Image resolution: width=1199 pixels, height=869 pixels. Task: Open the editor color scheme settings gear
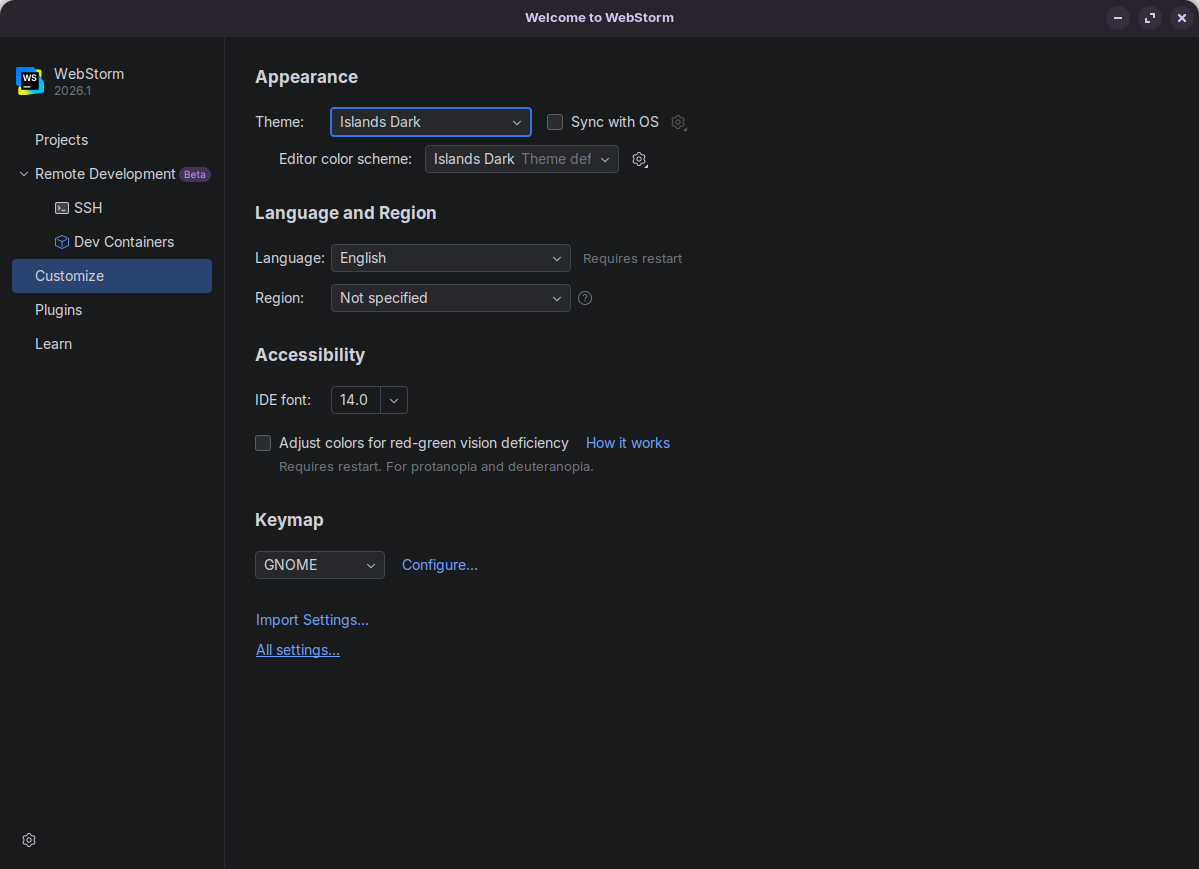[639, 159]
